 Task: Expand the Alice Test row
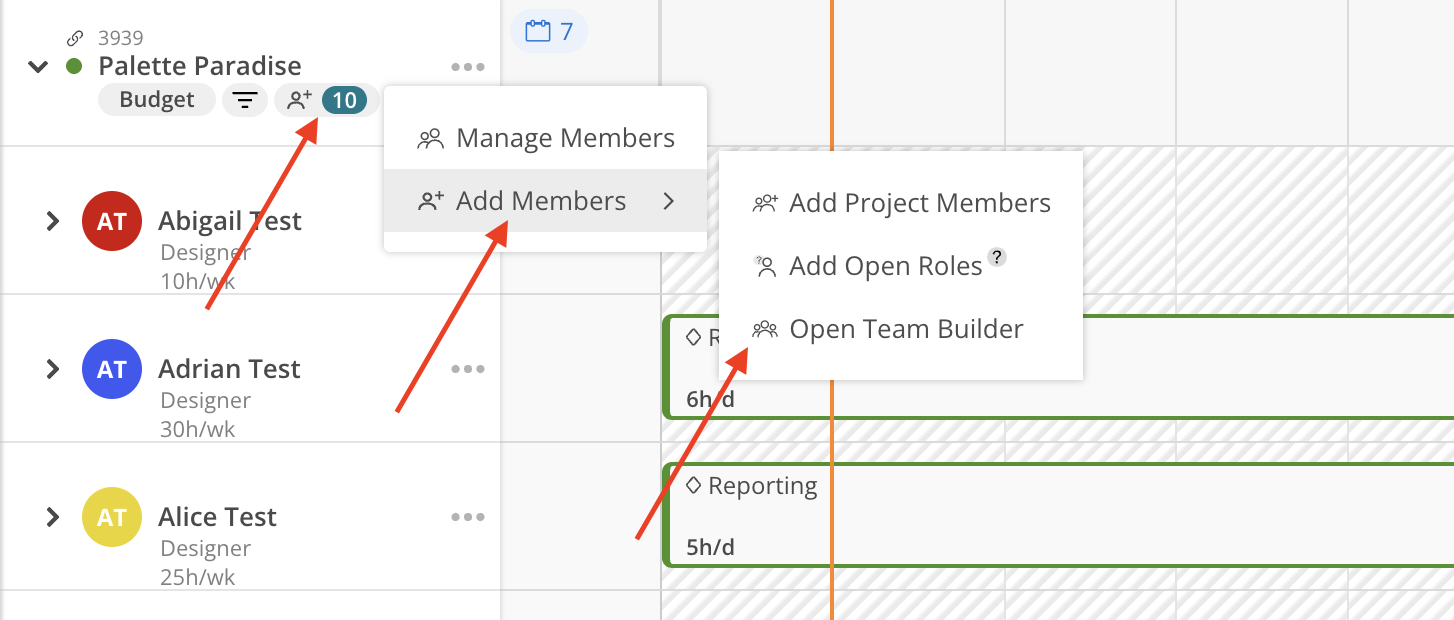(53, 517)
